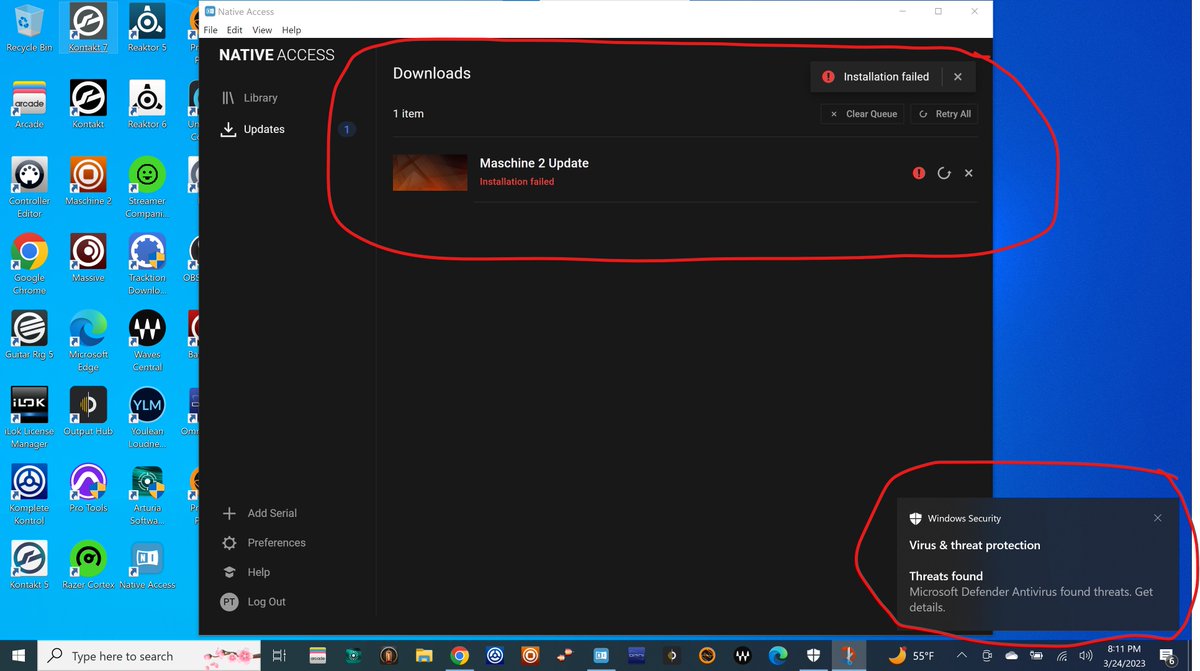Click the Maschine 2 Update thumbnail
The width and height of the screenshot is (1200, 671).
pyautogui.click(x=430, y=172)
